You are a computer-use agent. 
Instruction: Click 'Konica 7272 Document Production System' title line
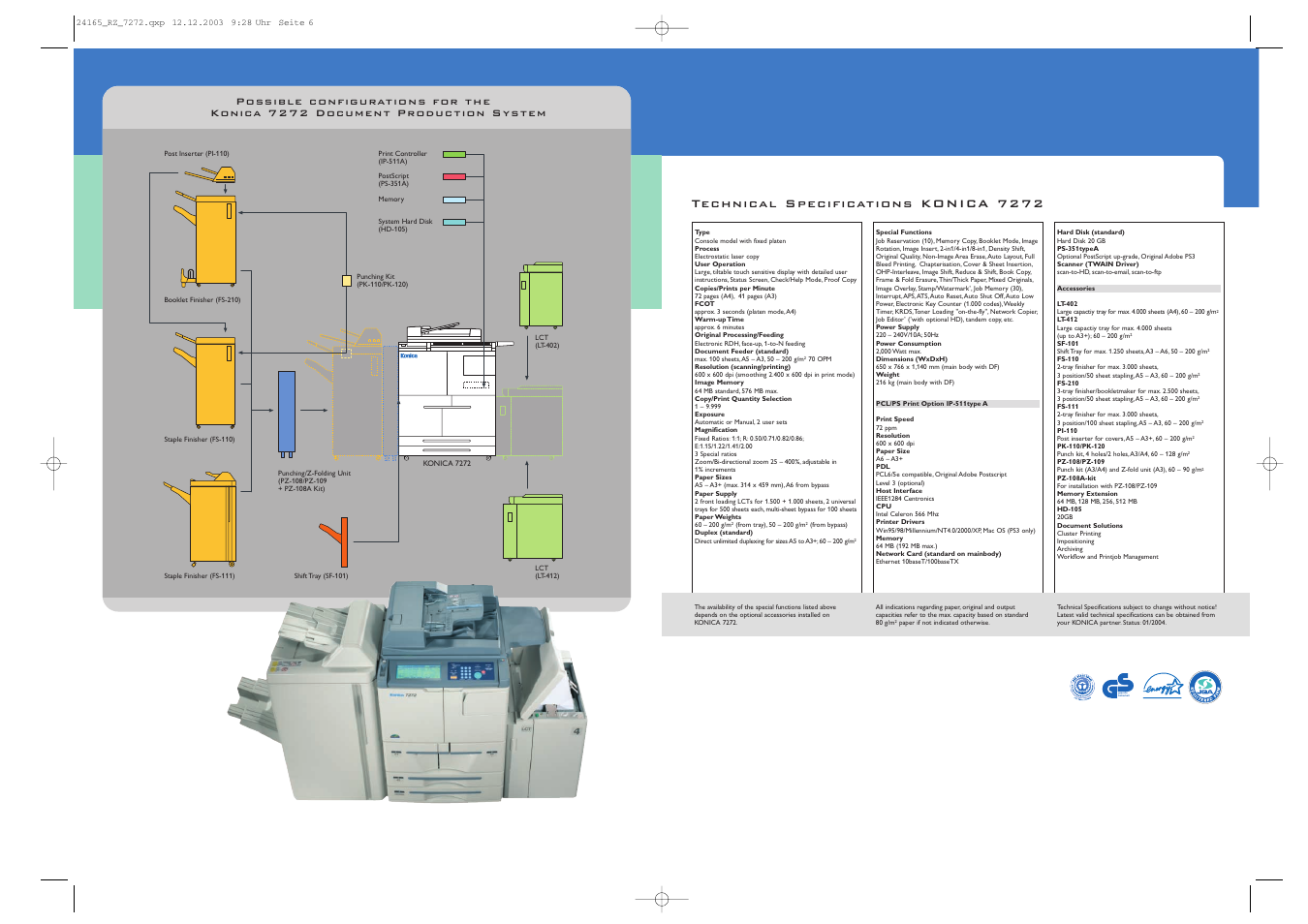pyautogui.click(x=378, y=113)
